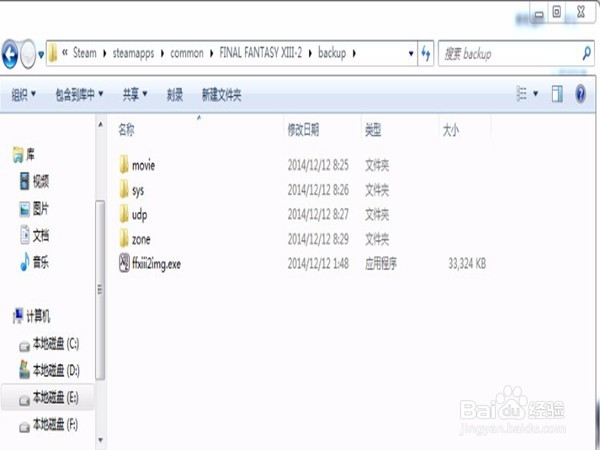The image size is (600, 450).
Task: Click the 刻录 toolbar button
Action: click(174, 95)
